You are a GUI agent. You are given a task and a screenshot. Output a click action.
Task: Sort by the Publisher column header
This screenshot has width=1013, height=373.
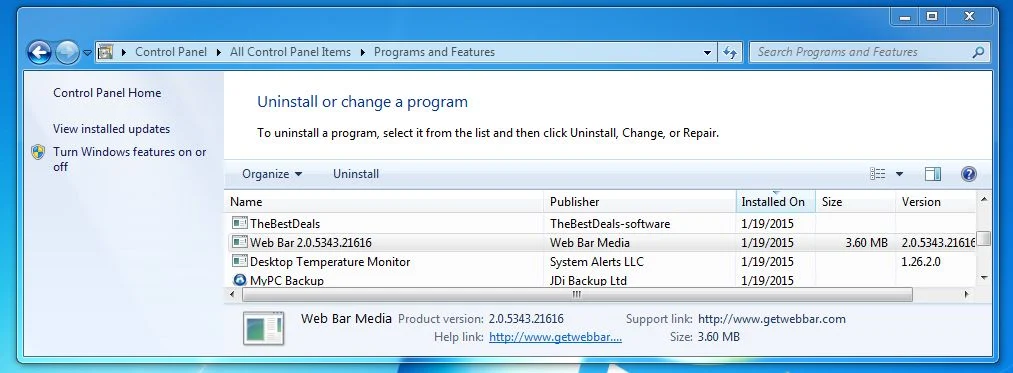point(640,202)
